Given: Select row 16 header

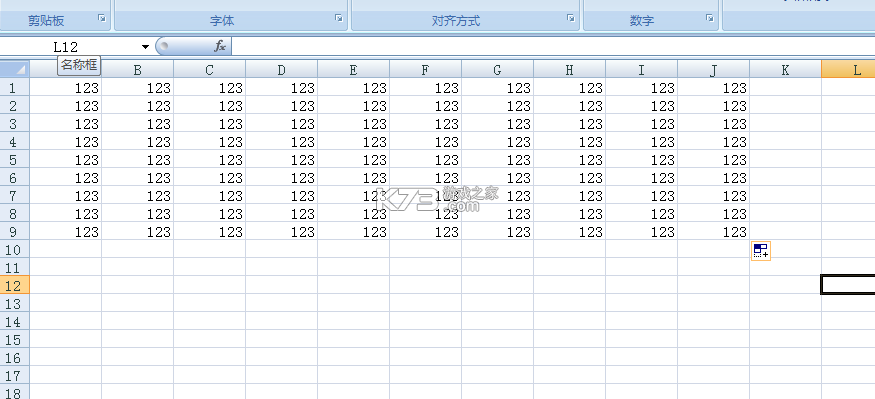Looking at the screenshot, I should pyautogui.click(x=15, y=358).
